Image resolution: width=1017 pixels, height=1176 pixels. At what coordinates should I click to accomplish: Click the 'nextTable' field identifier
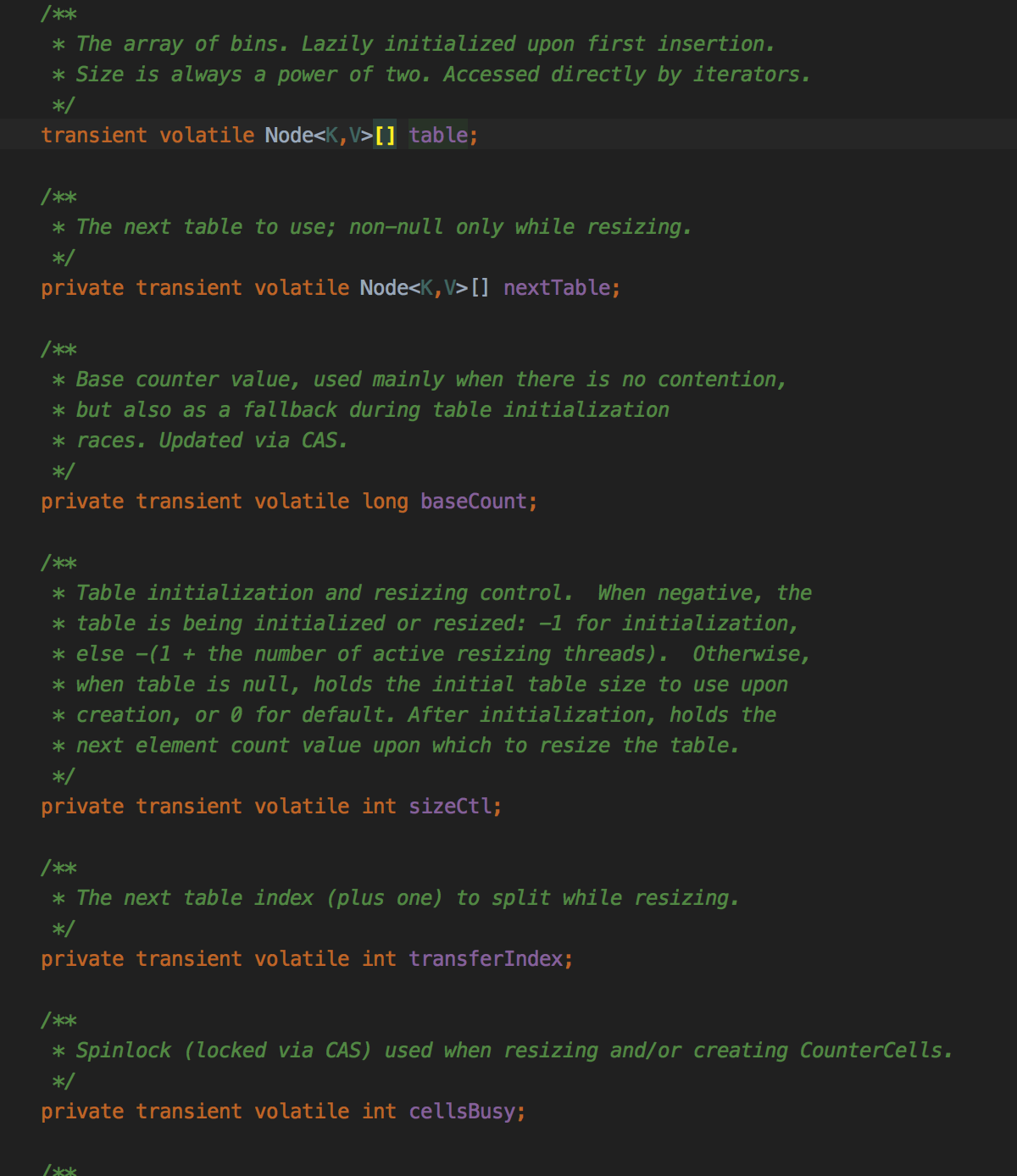tap(556, 288)
